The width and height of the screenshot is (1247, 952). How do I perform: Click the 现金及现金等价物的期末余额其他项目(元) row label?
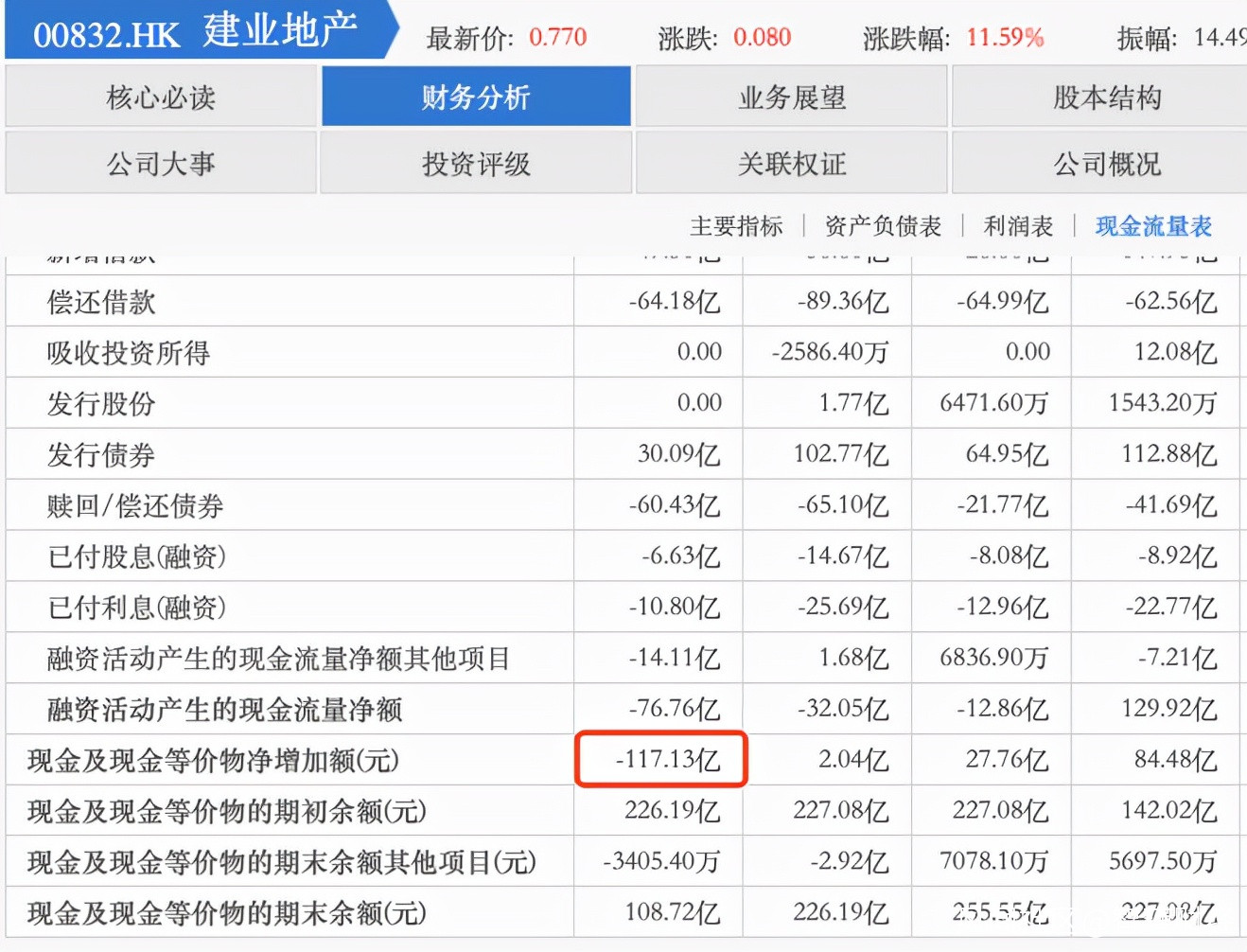pos(282,863)
